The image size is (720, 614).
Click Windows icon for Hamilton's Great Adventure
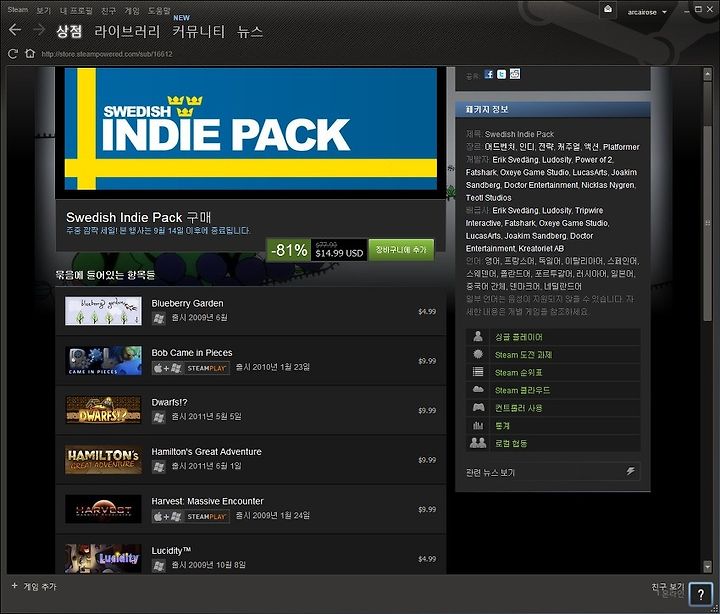pos(158,467)
